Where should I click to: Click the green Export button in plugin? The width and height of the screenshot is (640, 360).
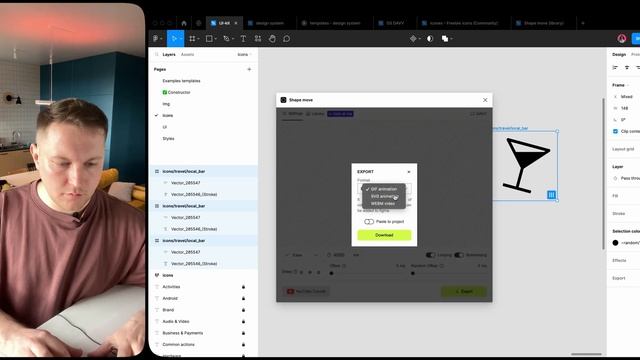pyautogui.click(x=464, y=291)
